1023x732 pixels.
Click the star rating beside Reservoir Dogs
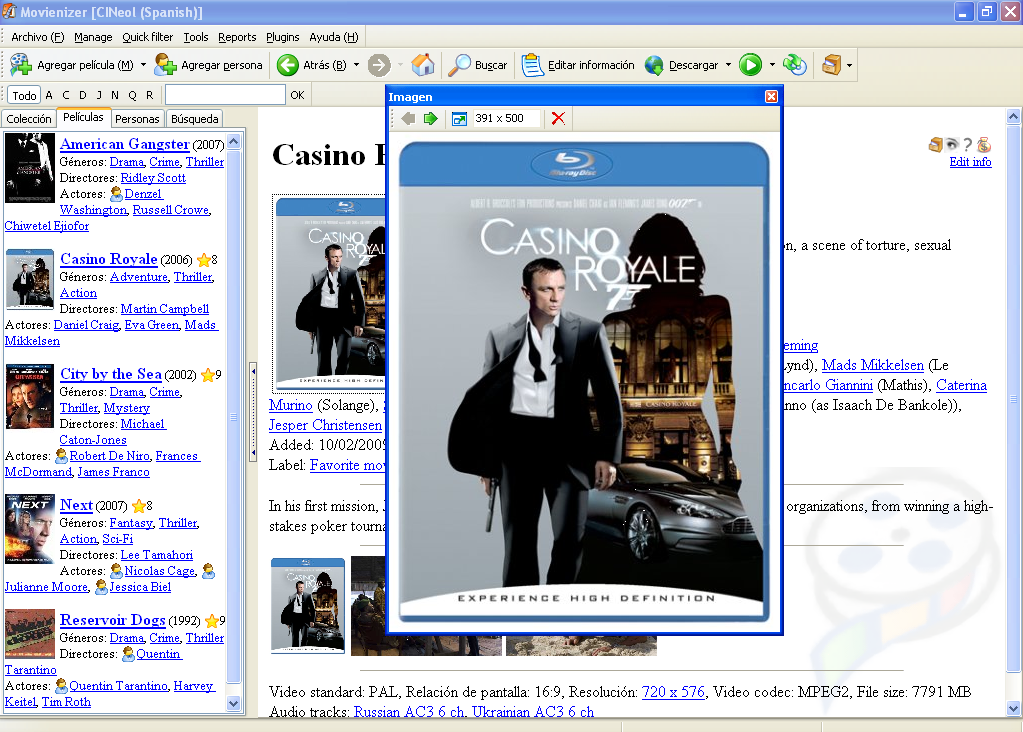pyautogui.click(x=211, y=620)
